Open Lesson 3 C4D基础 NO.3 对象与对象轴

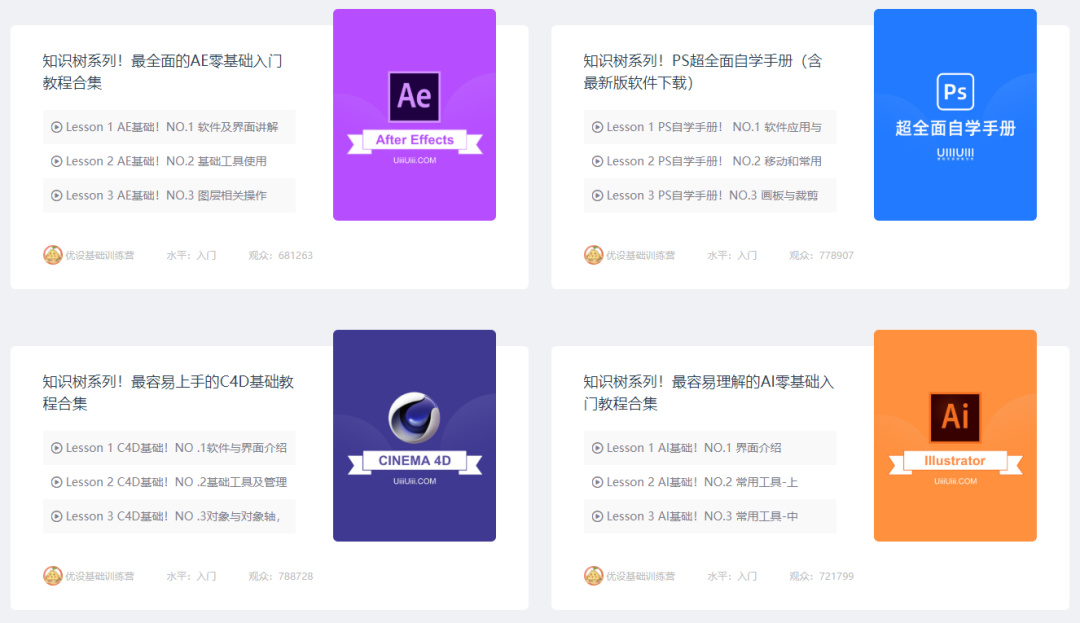169,516
